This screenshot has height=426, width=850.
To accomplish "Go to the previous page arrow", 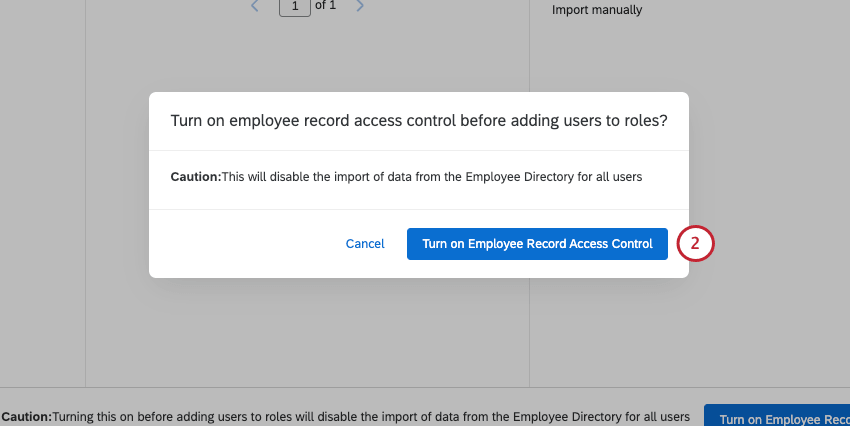I will click(x=255, y=6).
